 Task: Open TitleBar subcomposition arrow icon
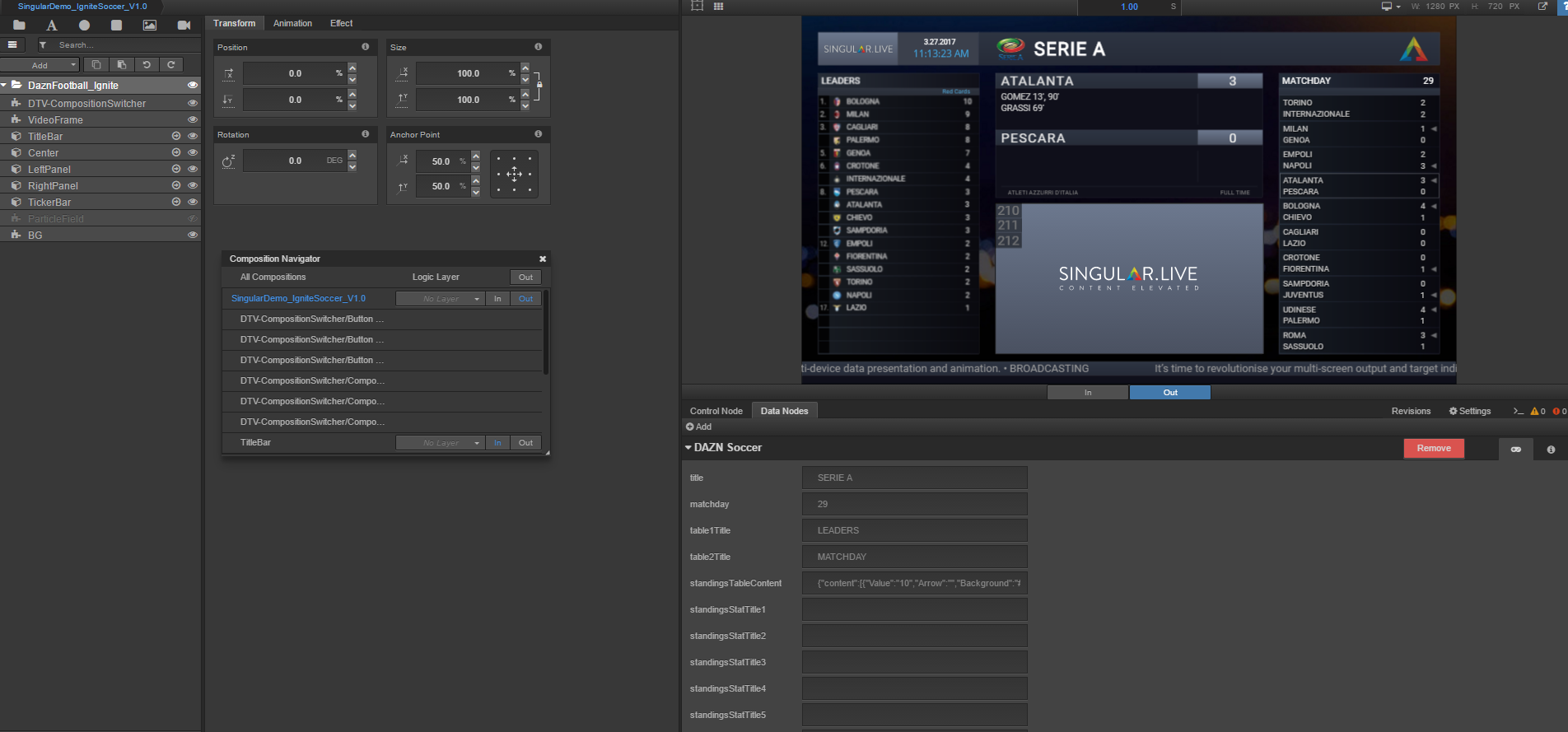point(175,136)
